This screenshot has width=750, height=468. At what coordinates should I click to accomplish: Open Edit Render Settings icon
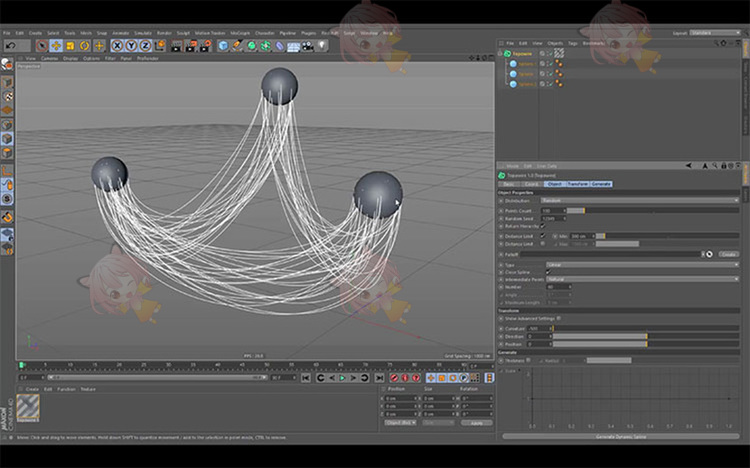[x=205, y=46]
